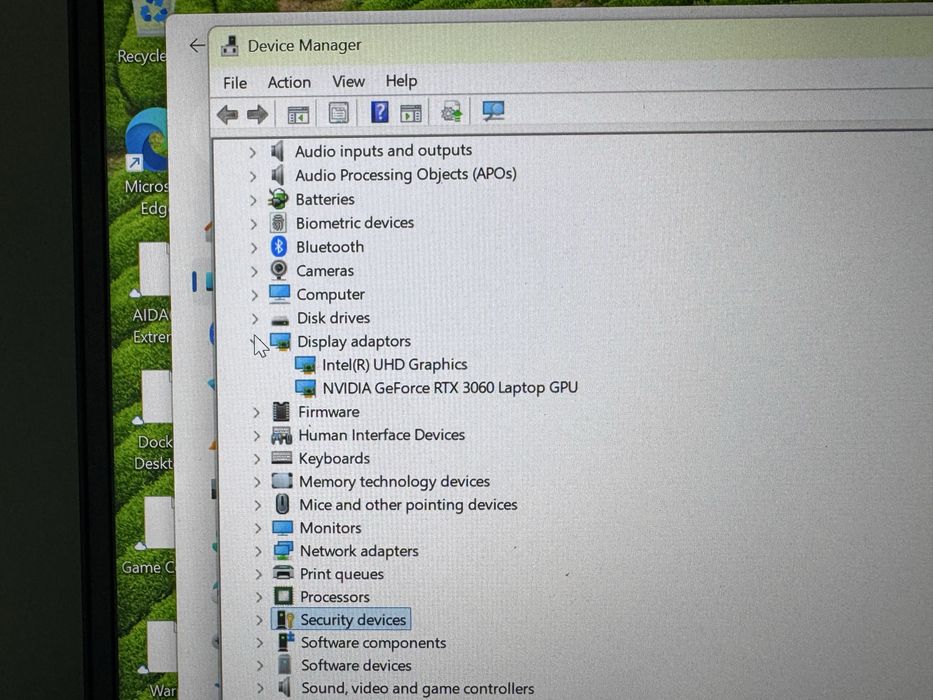Expand Audio inputs and outputs

click(253, 152)
